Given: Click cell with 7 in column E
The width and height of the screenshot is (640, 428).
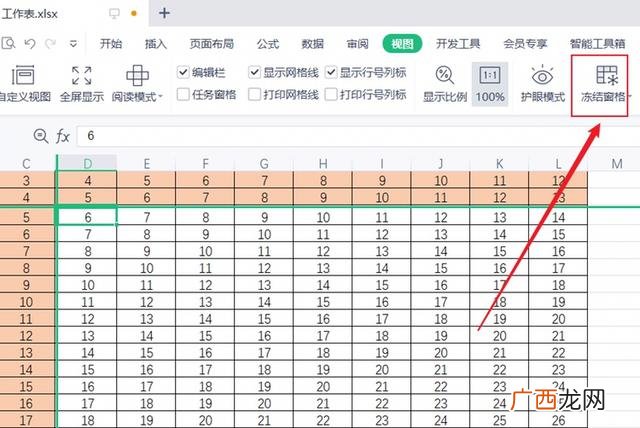Looking at the screenshot, I should point(147,216).
